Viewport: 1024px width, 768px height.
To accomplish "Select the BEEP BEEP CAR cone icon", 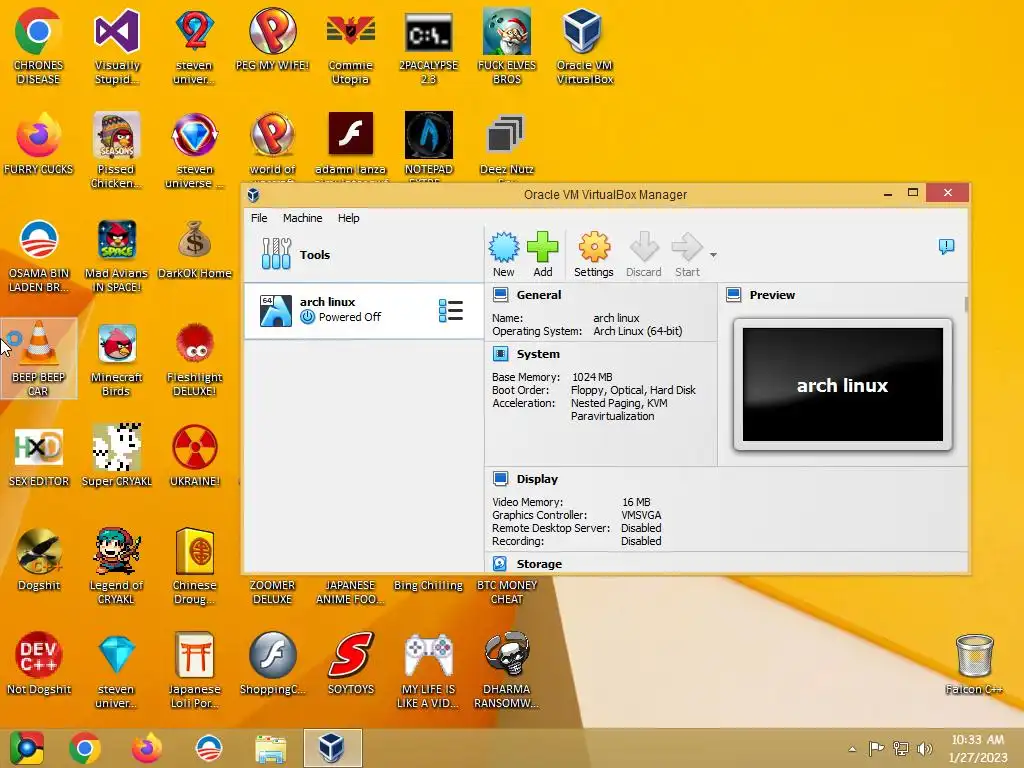I will tap(38, 359).
